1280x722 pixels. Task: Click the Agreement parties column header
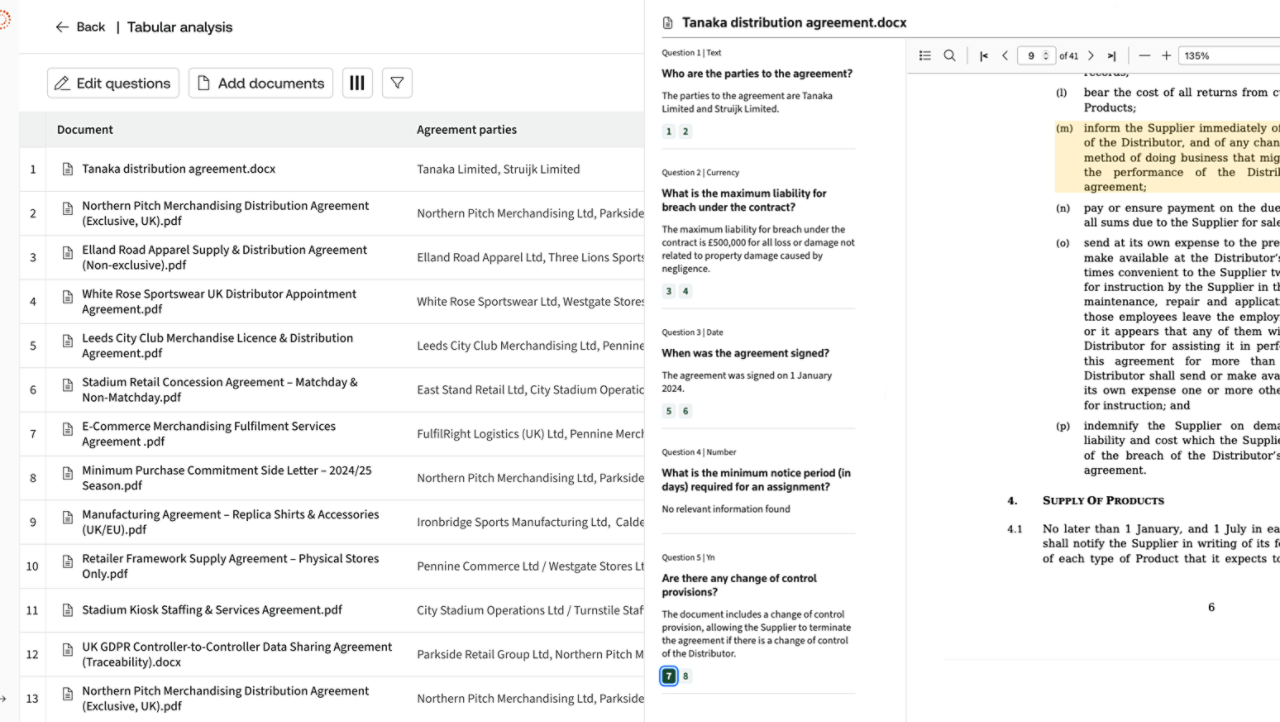[467, 129]
